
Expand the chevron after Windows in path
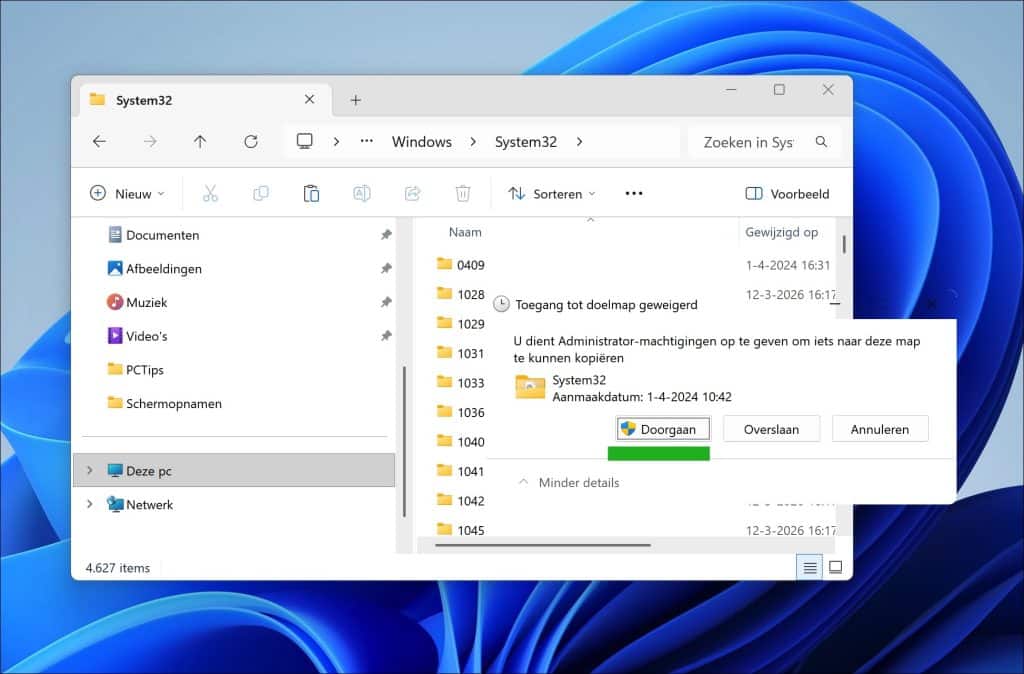tap(473, 142)
